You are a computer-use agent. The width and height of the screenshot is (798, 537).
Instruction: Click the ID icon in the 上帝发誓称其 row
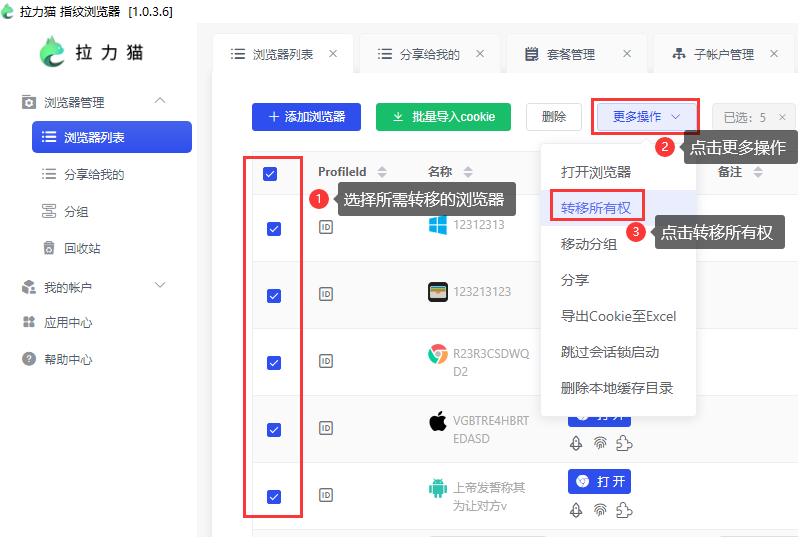click(326, 495)
